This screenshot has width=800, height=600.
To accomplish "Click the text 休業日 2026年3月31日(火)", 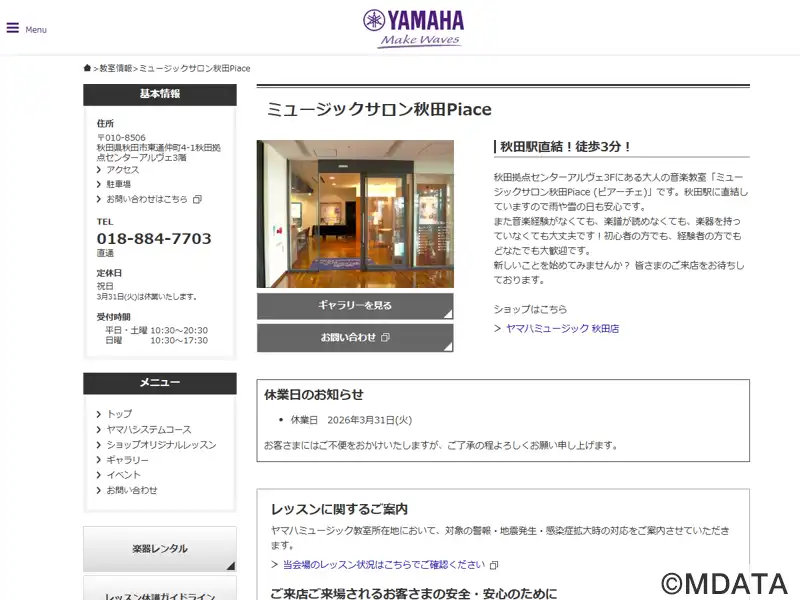I will pyautogui.click(x=351, y=420).
